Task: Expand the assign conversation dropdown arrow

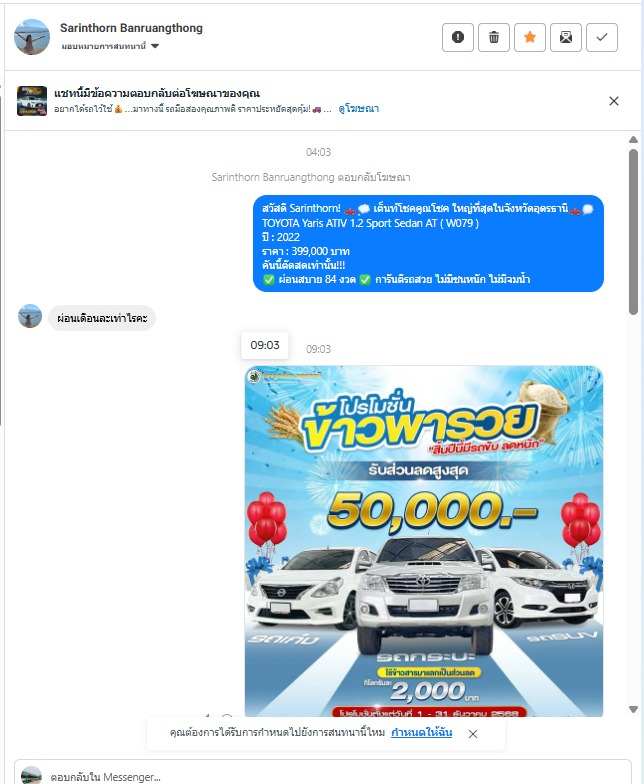Action: (x=155, y=46)
